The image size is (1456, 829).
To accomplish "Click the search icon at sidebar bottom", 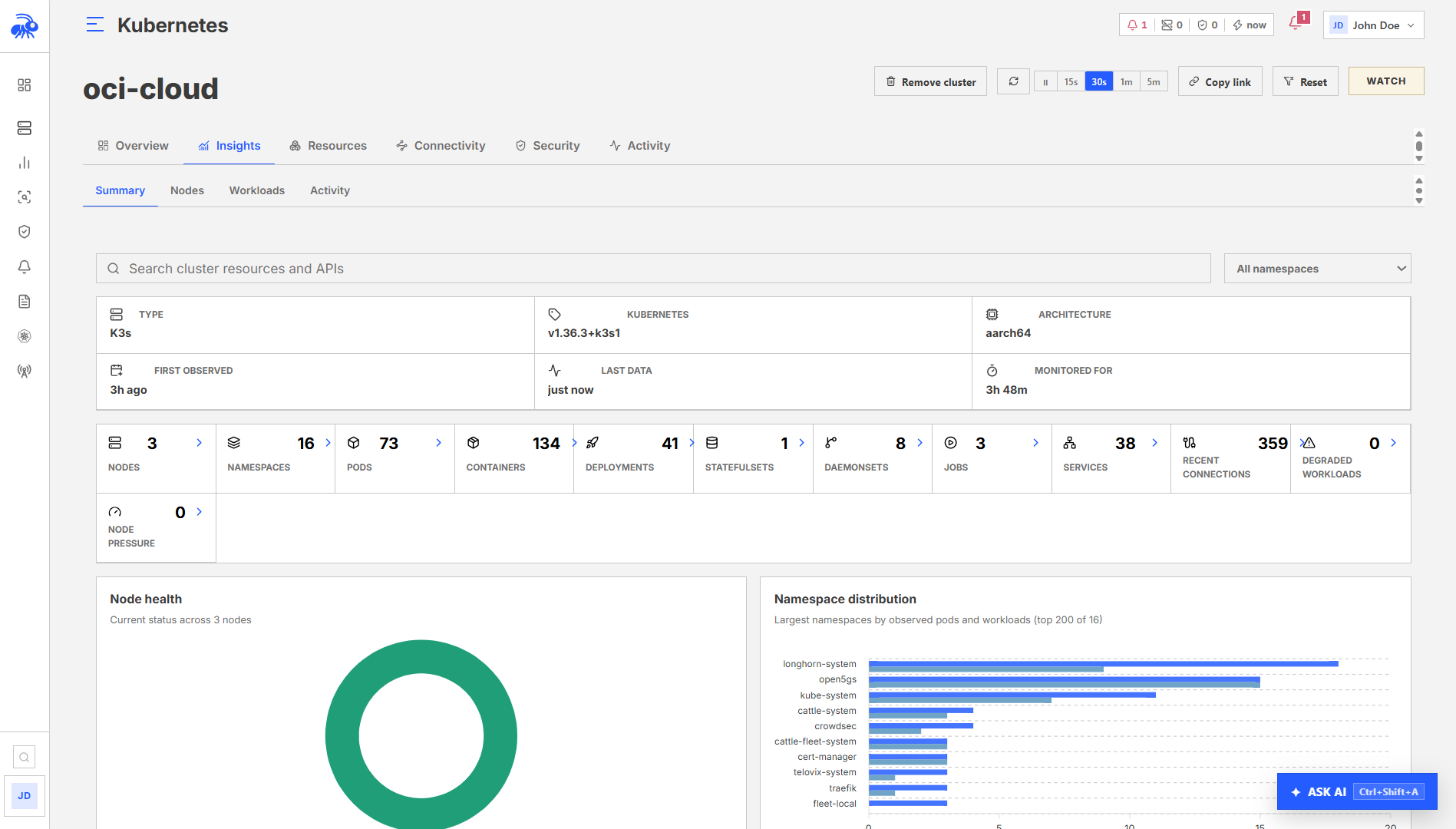I will point(25,758).
